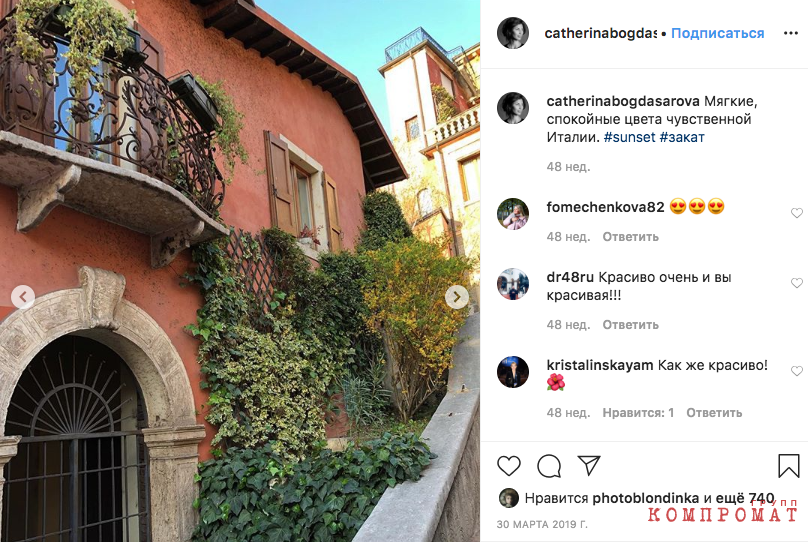The width and height of the screenshot is (808, 542).
Task: Open the #закат hashtag
Action: (682, 138)
